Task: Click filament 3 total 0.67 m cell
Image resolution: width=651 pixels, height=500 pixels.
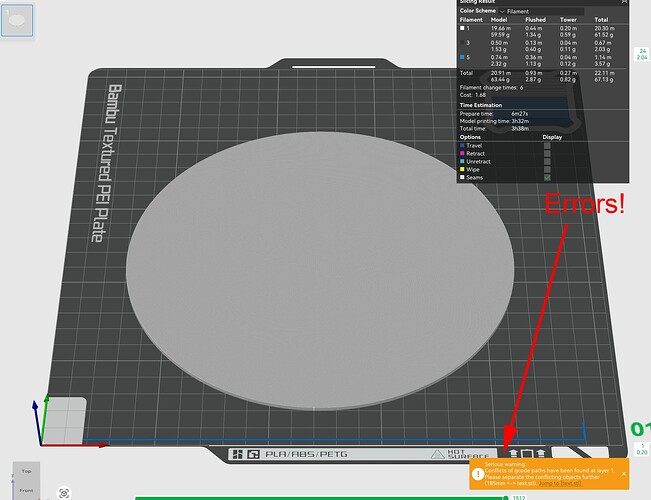Action: 602,43
